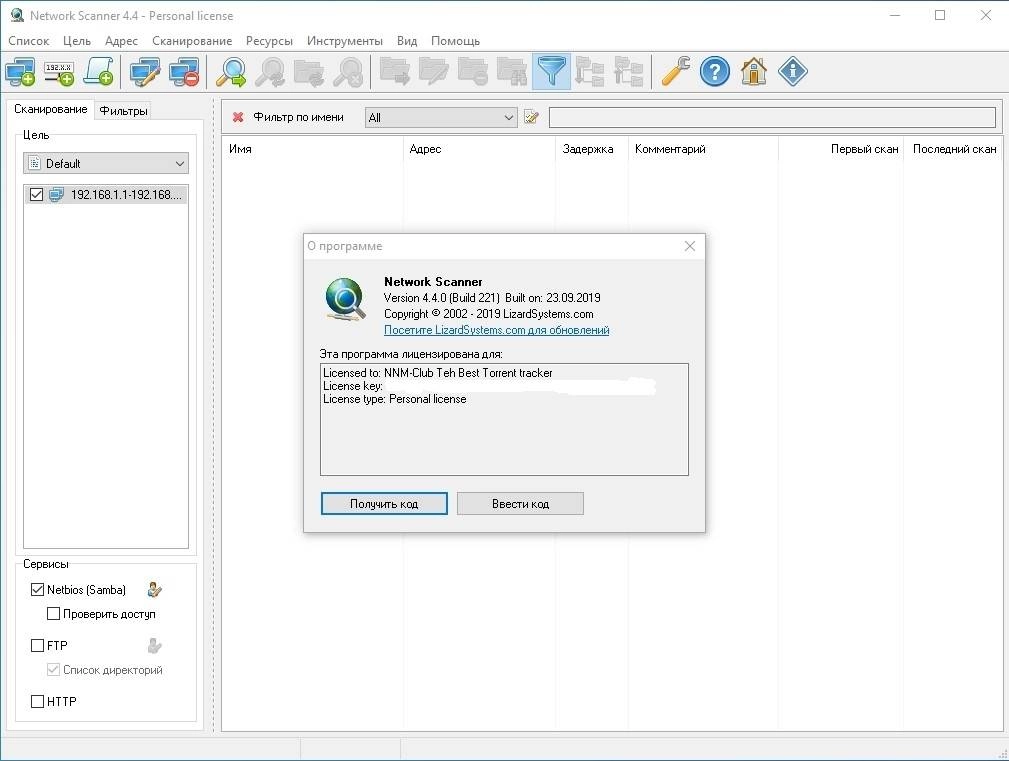Click the grayed folder search binoculars icon
Viewport: 1009px width, 761px height.
point(512,71)
